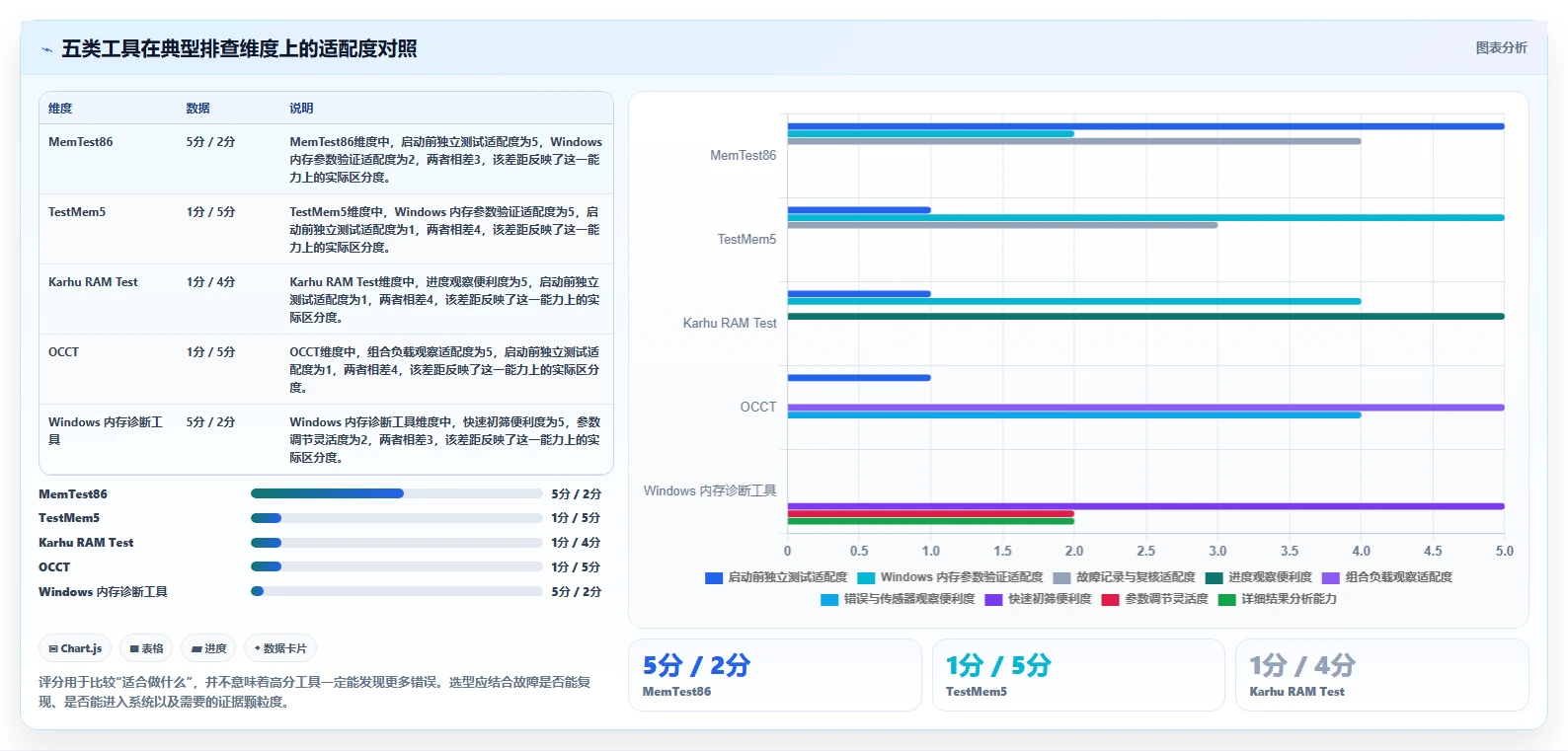The width and height of the screenshot is (1568, 751).
Task: Toggle 故障记录与复核适配度 legend swatch
Action: tap(1061, 577)
